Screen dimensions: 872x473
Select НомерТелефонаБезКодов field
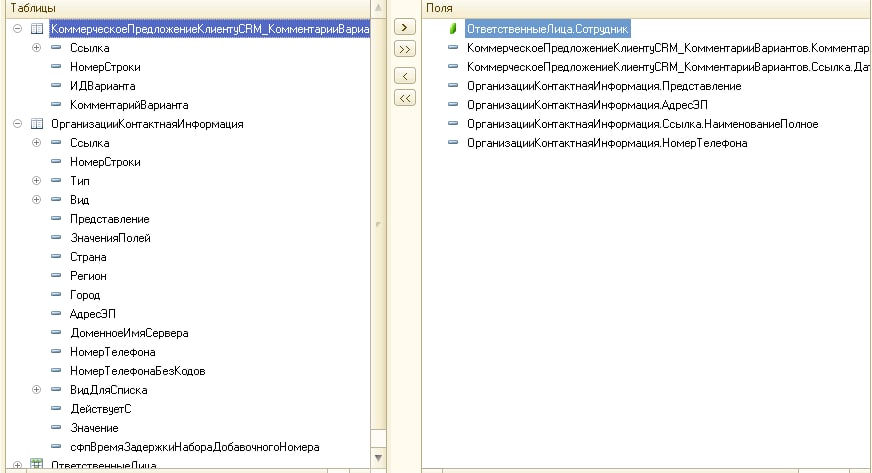pos(137,371)
